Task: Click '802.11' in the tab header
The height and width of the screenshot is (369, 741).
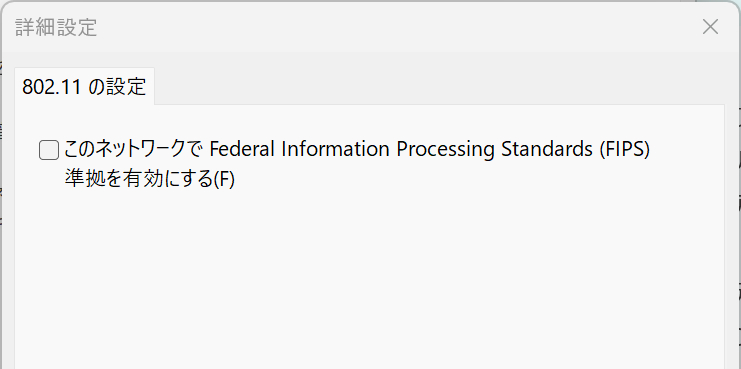Action: pos(52,87)
